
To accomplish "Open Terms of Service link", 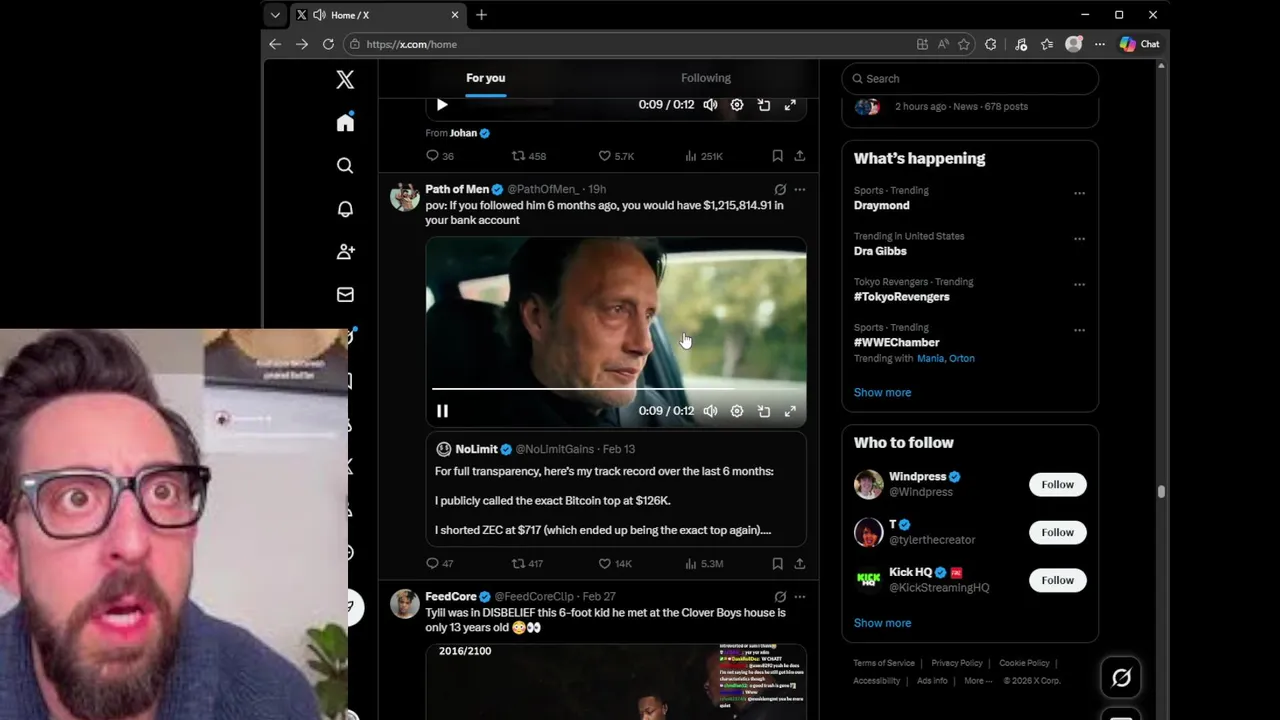I will point(884,663).
